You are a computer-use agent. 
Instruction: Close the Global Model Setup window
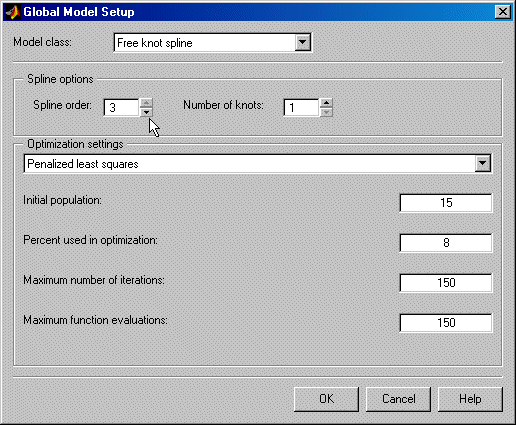tap(502, 12)
